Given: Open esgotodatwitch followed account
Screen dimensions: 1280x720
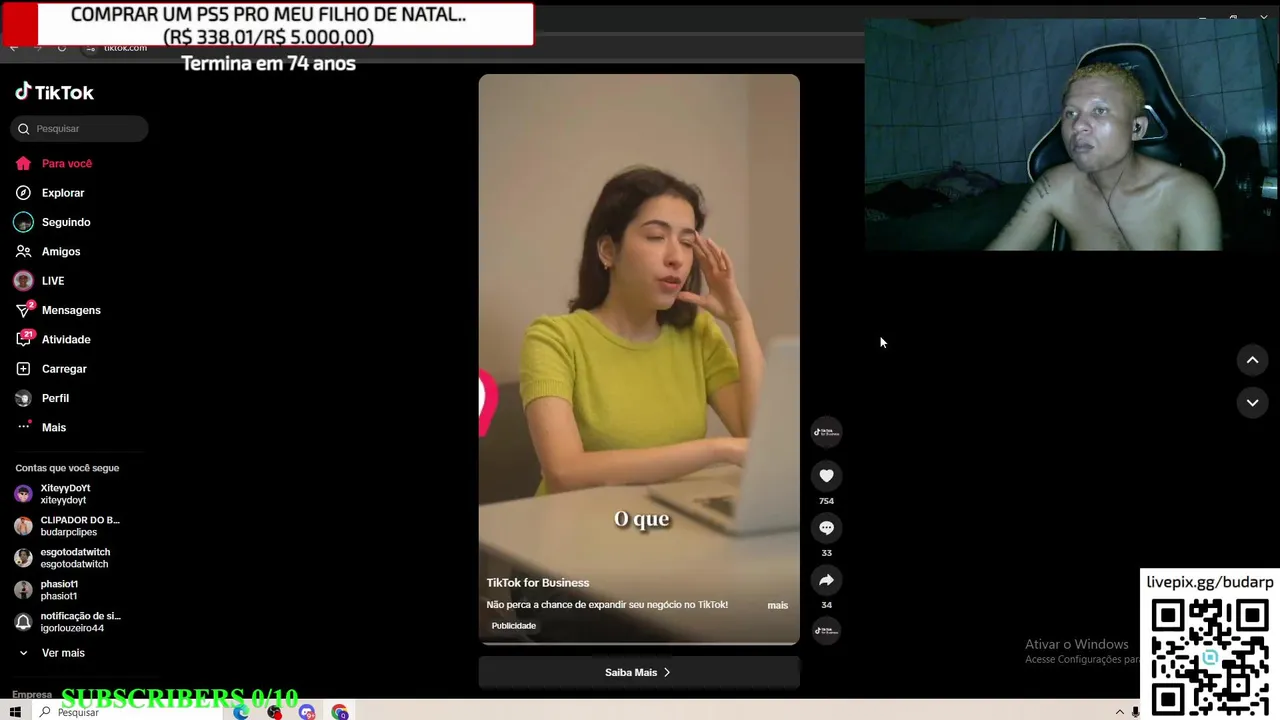Looking at the screenshot, I should 66,558.
